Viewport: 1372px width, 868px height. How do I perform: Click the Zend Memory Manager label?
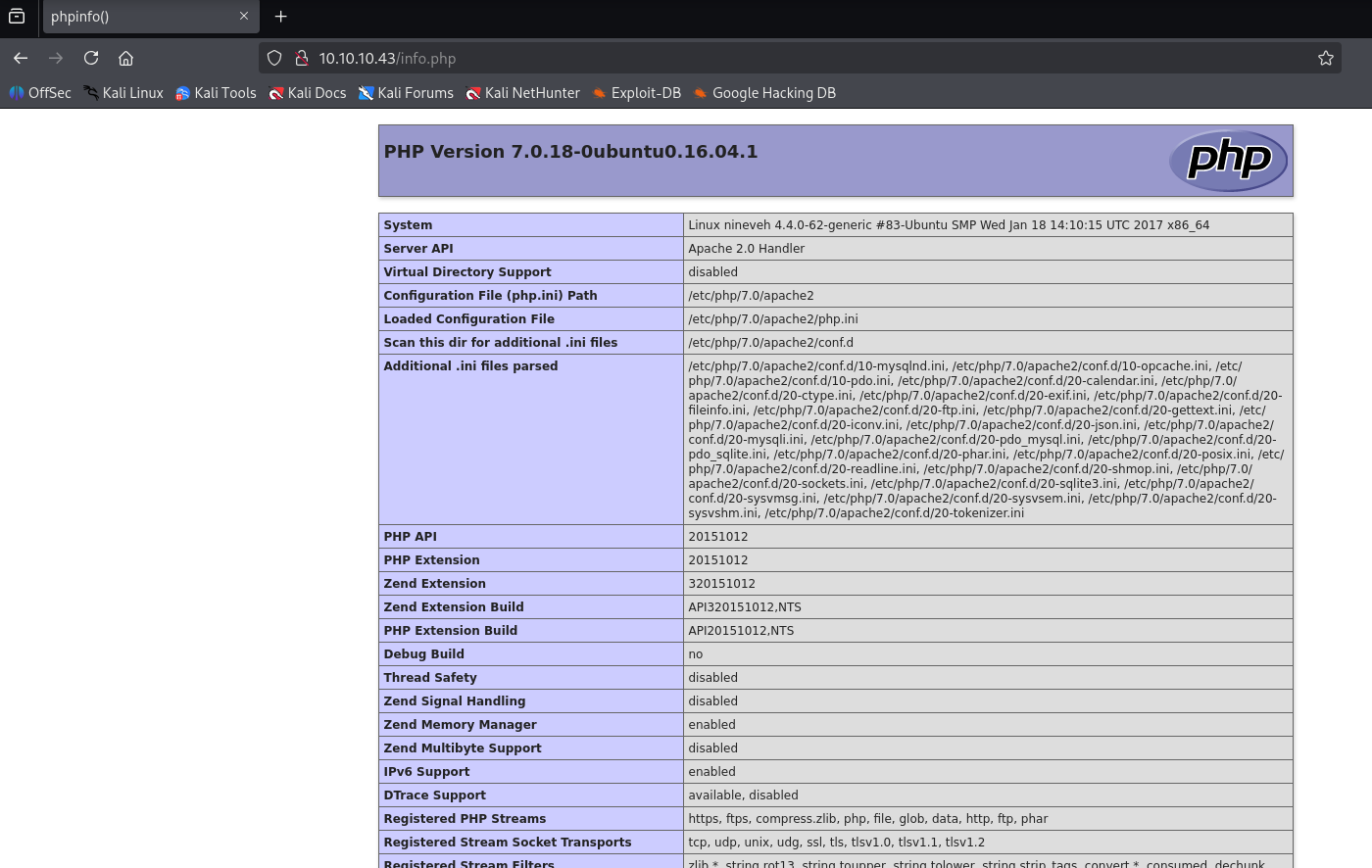click(461, 725)
